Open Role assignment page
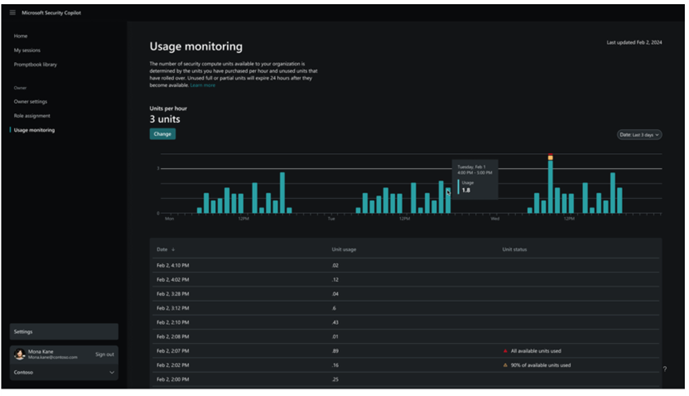Viewport: 689px width, 396px height. (32, 116)
